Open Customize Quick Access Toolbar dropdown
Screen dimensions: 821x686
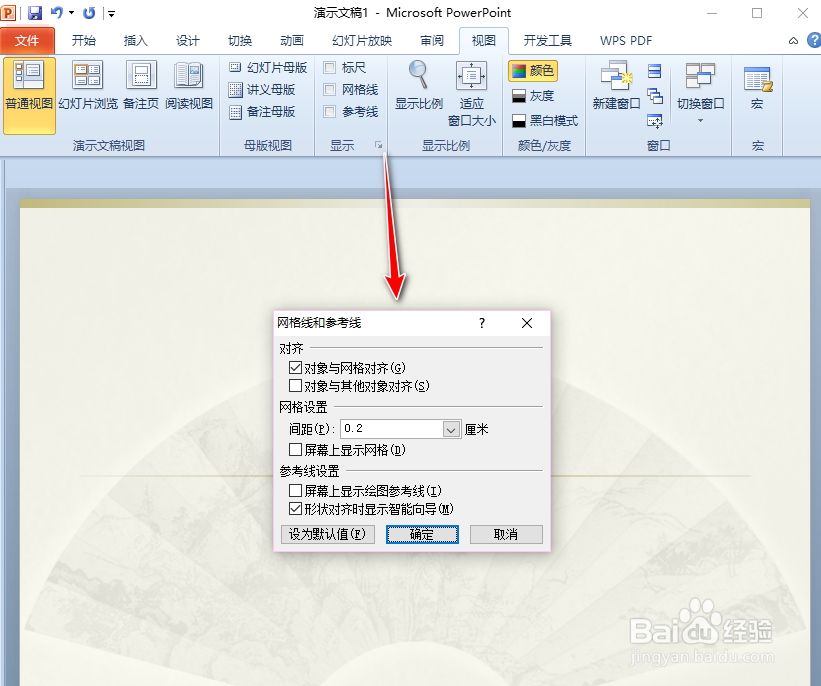click(x=110, y=14)
